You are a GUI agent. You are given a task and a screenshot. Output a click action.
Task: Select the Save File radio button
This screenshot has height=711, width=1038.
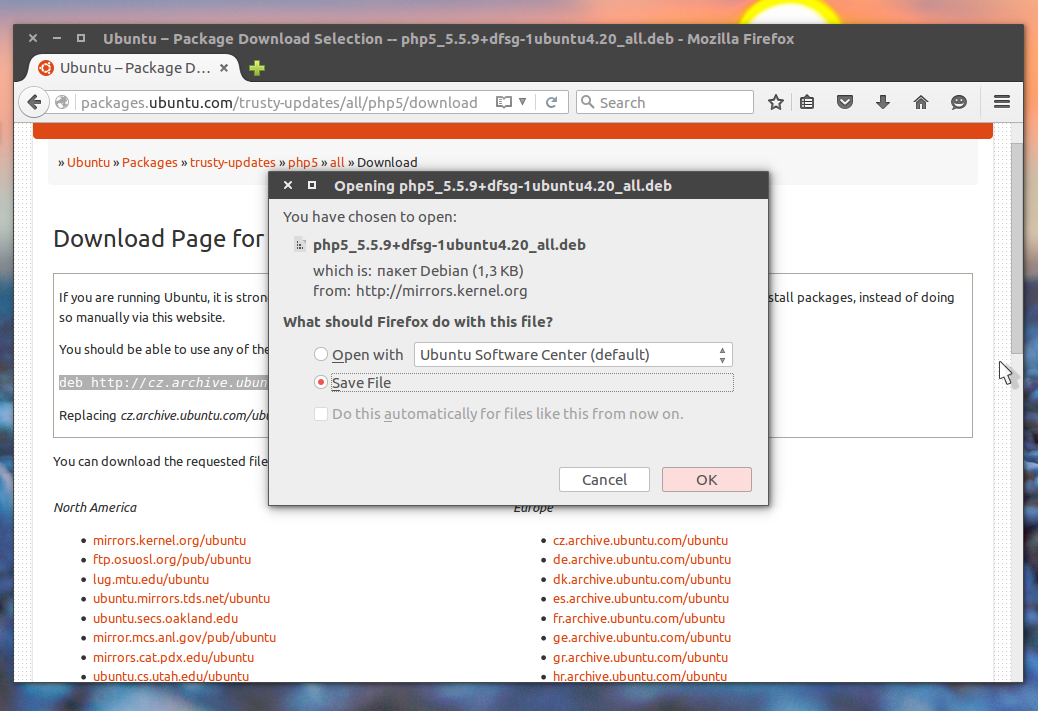(321, 382)
